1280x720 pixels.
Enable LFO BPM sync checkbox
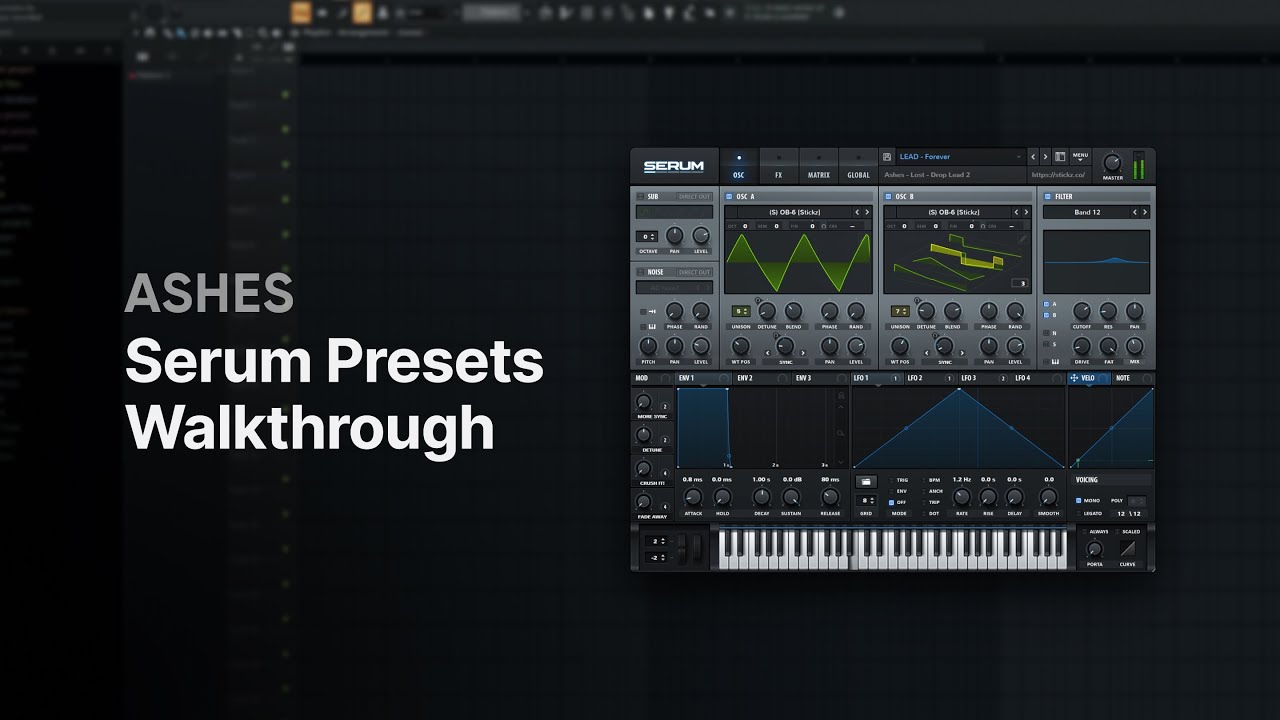[923, 480]
